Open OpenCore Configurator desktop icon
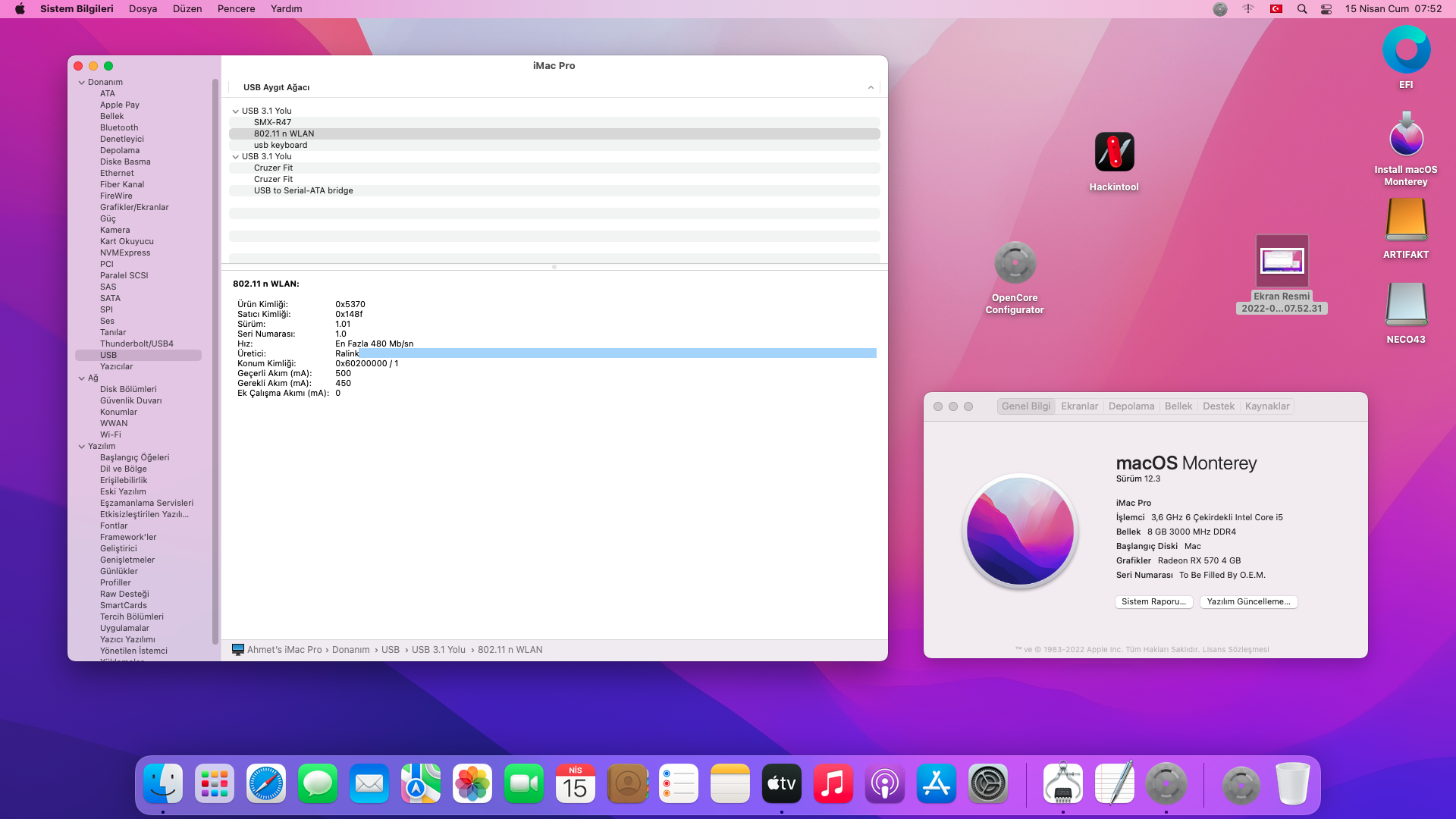The image size is (1456, 819). (1015, 263)
